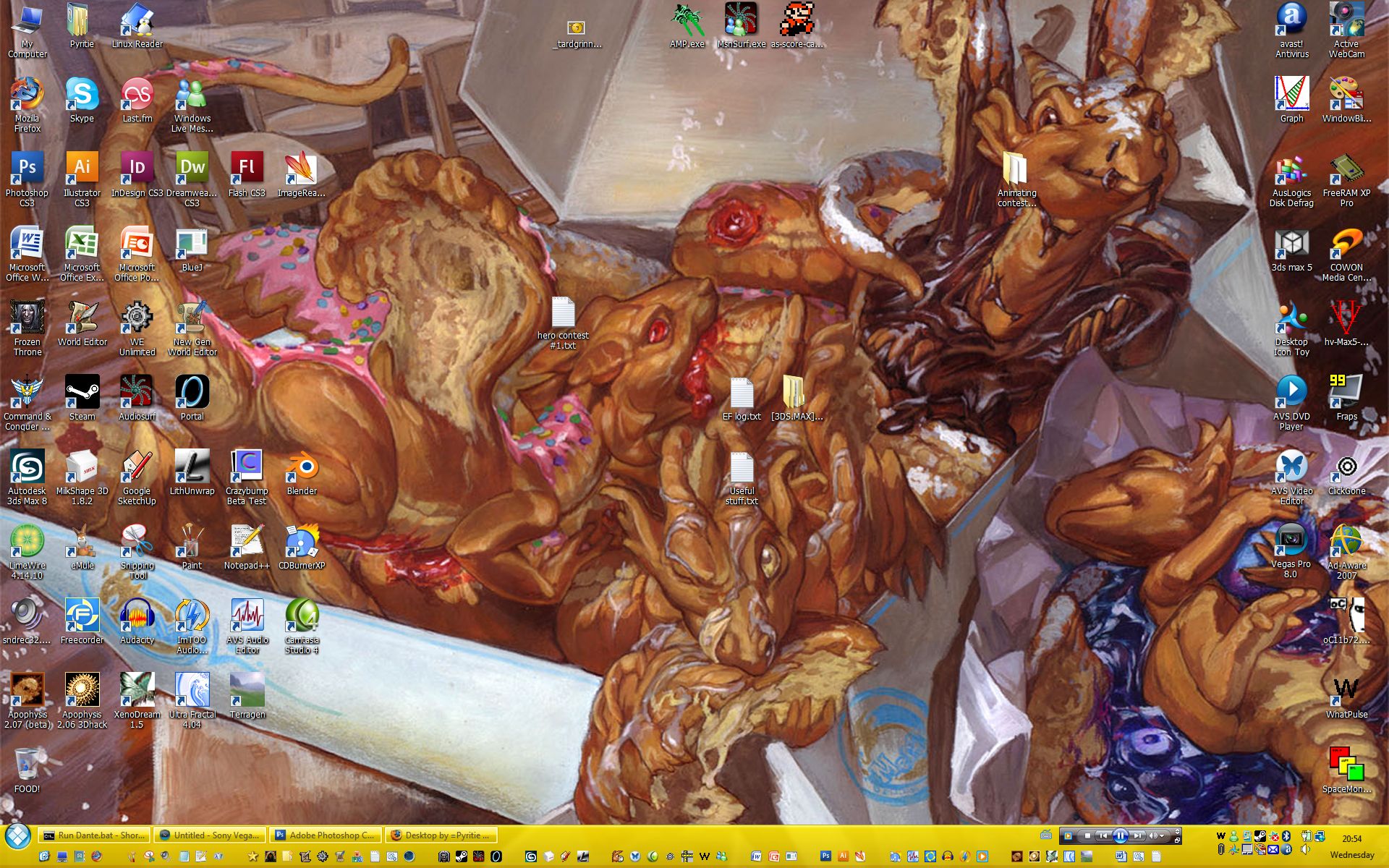Viewport: 1389px width, 868px height.
Task: Click the taskbar clock showing 20:54
Action: pyautogui.click(x=1352, y=839)
